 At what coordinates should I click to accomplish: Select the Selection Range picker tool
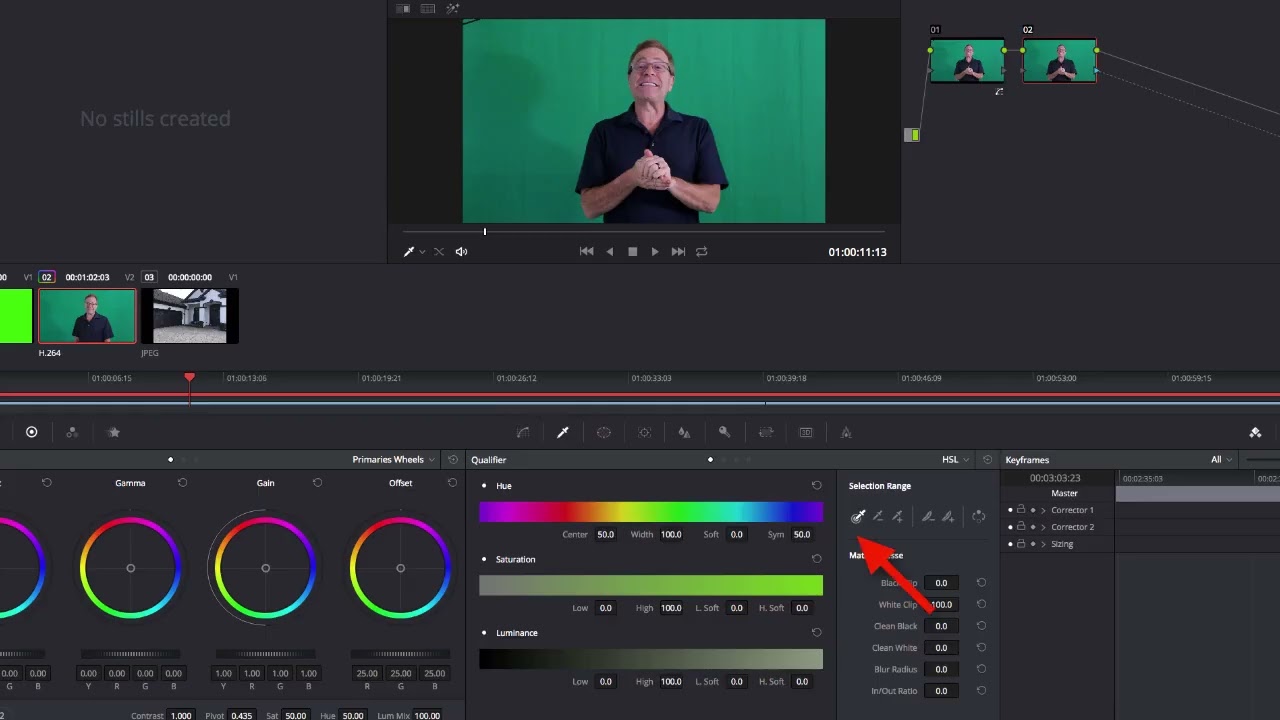click(x=858, y=516)
